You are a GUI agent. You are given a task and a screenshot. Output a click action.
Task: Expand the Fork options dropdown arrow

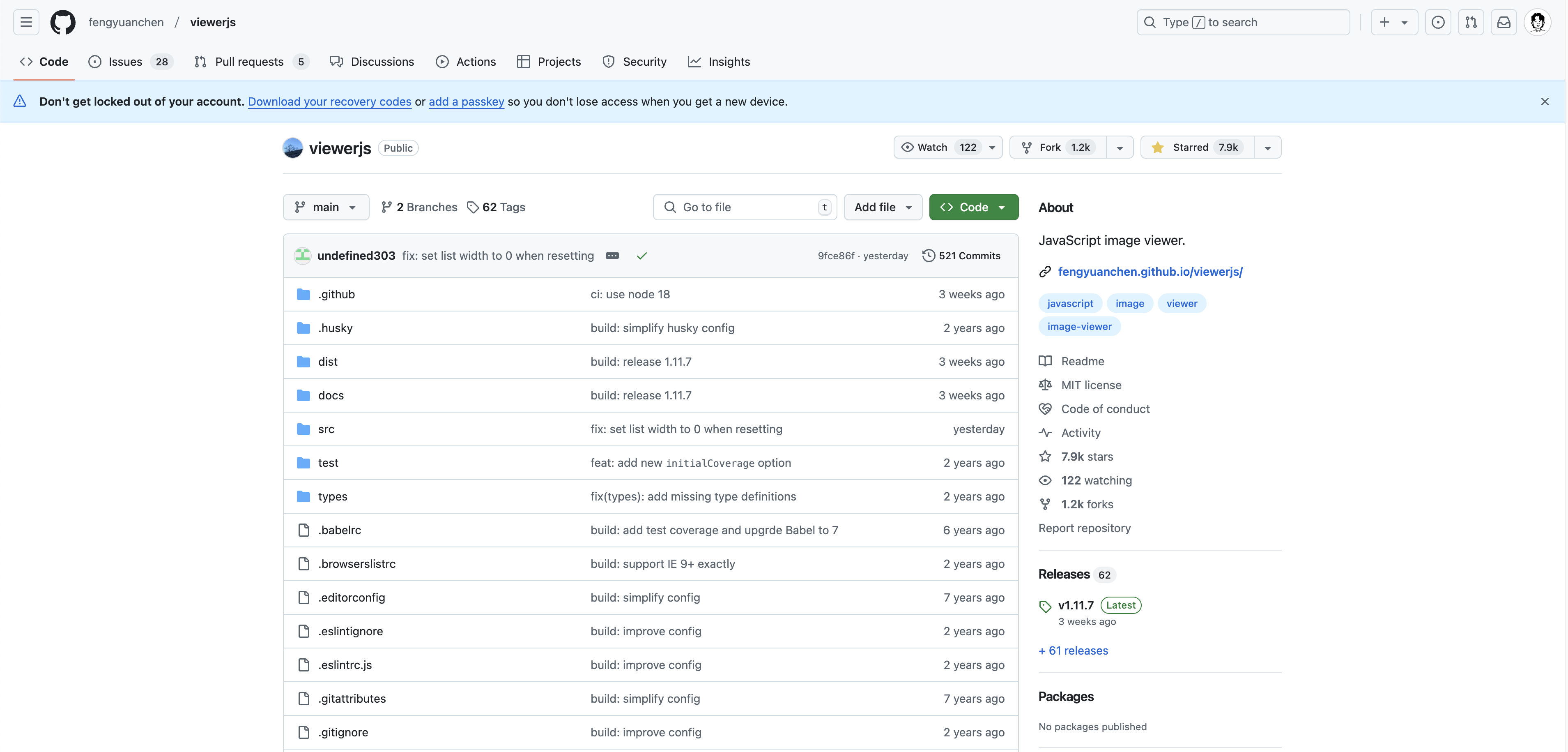coord(1120,148)
